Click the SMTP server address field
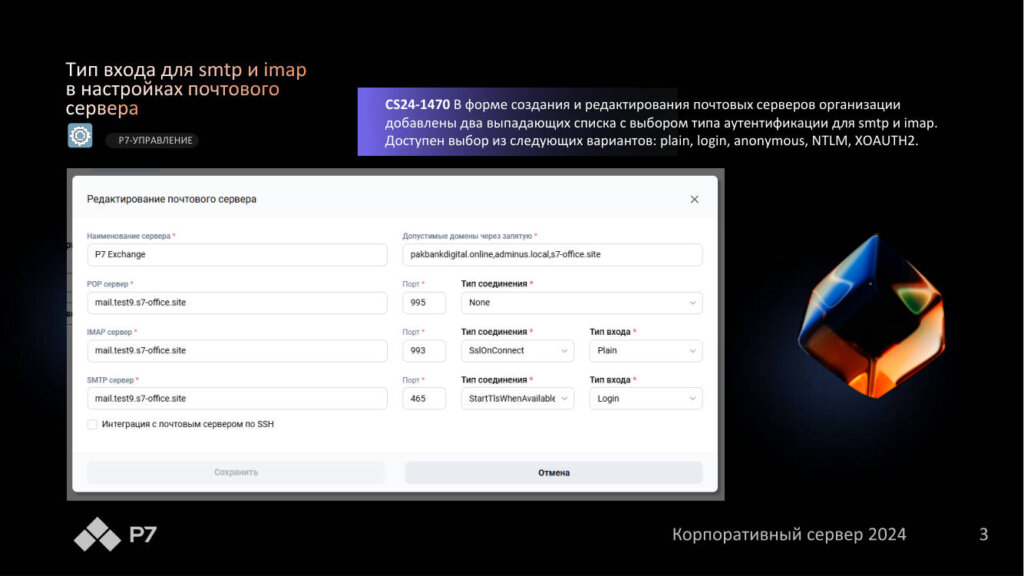This screenshot has height=576, width=1024. pos(236,398)
